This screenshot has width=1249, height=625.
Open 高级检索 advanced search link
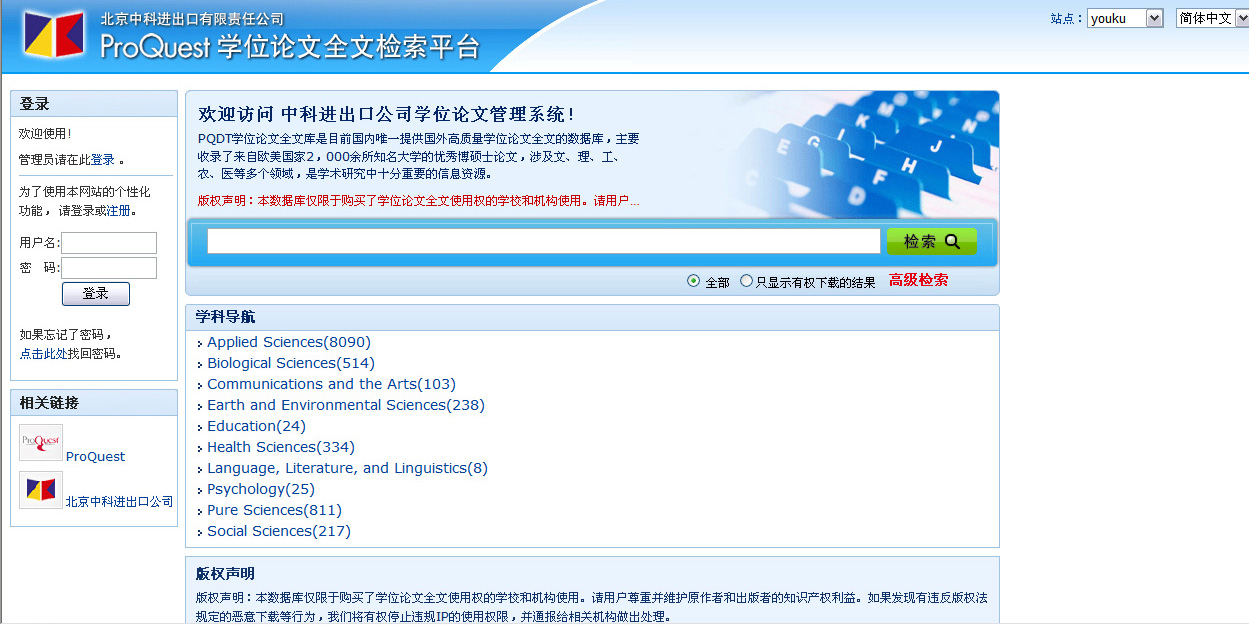click(x=918, y=281)
